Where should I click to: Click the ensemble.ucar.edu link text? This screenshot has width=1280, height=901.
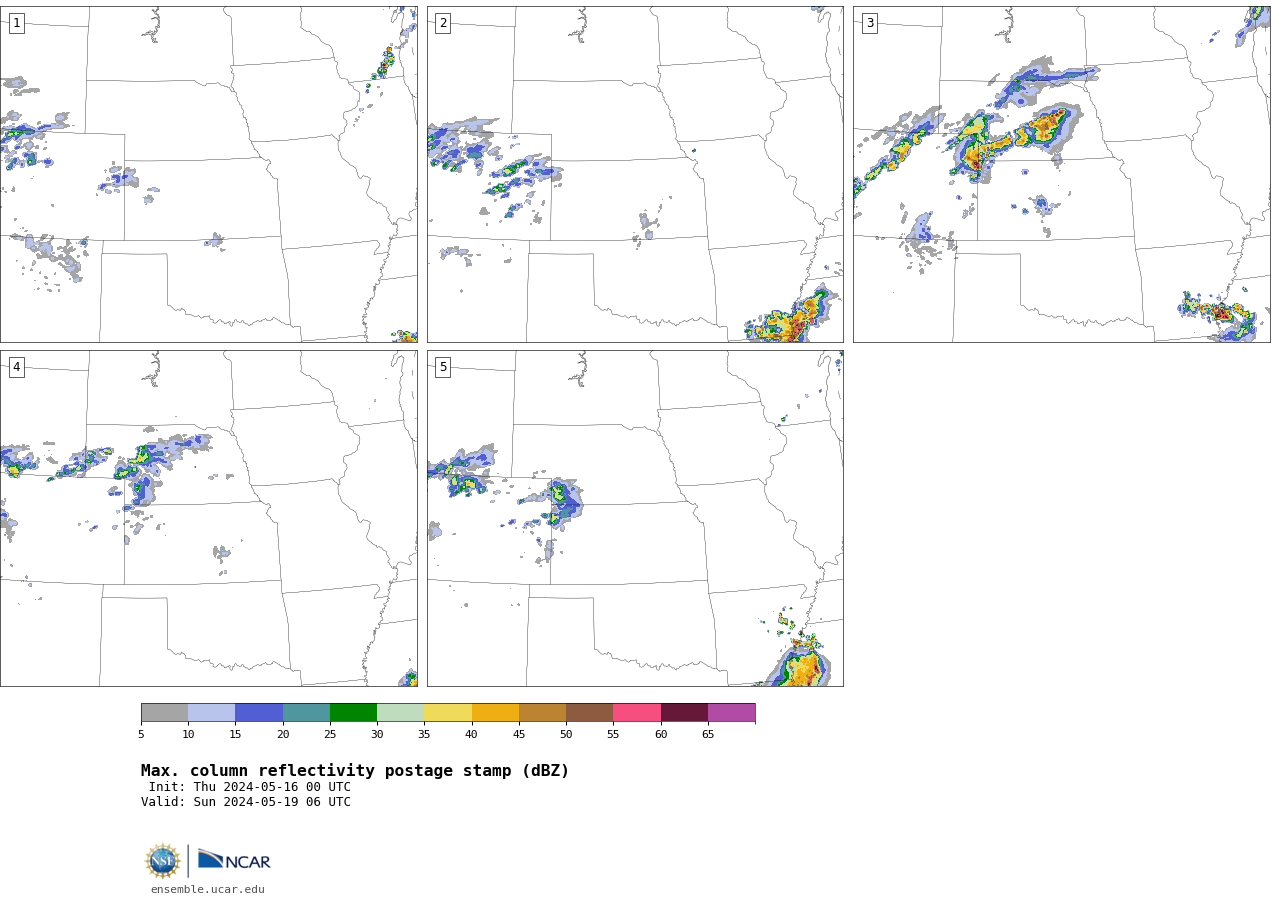click(x=208, y=889)
